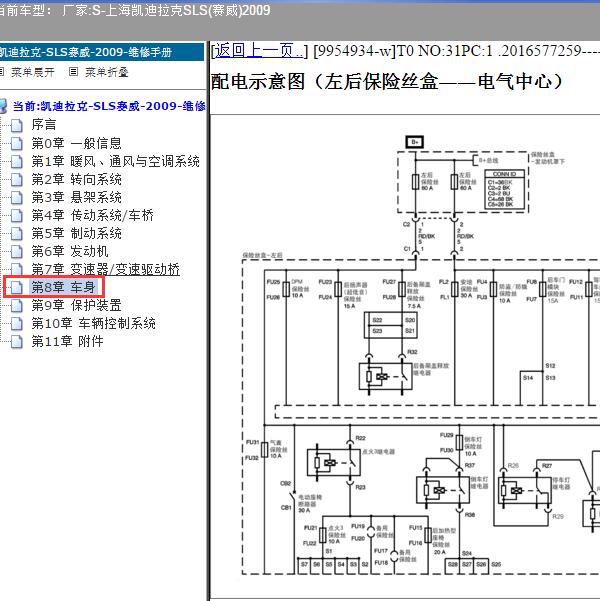Viewport: 600px width, 601px height.
Task: Select 第3章 悬架系统
Action: coord(76,197)
